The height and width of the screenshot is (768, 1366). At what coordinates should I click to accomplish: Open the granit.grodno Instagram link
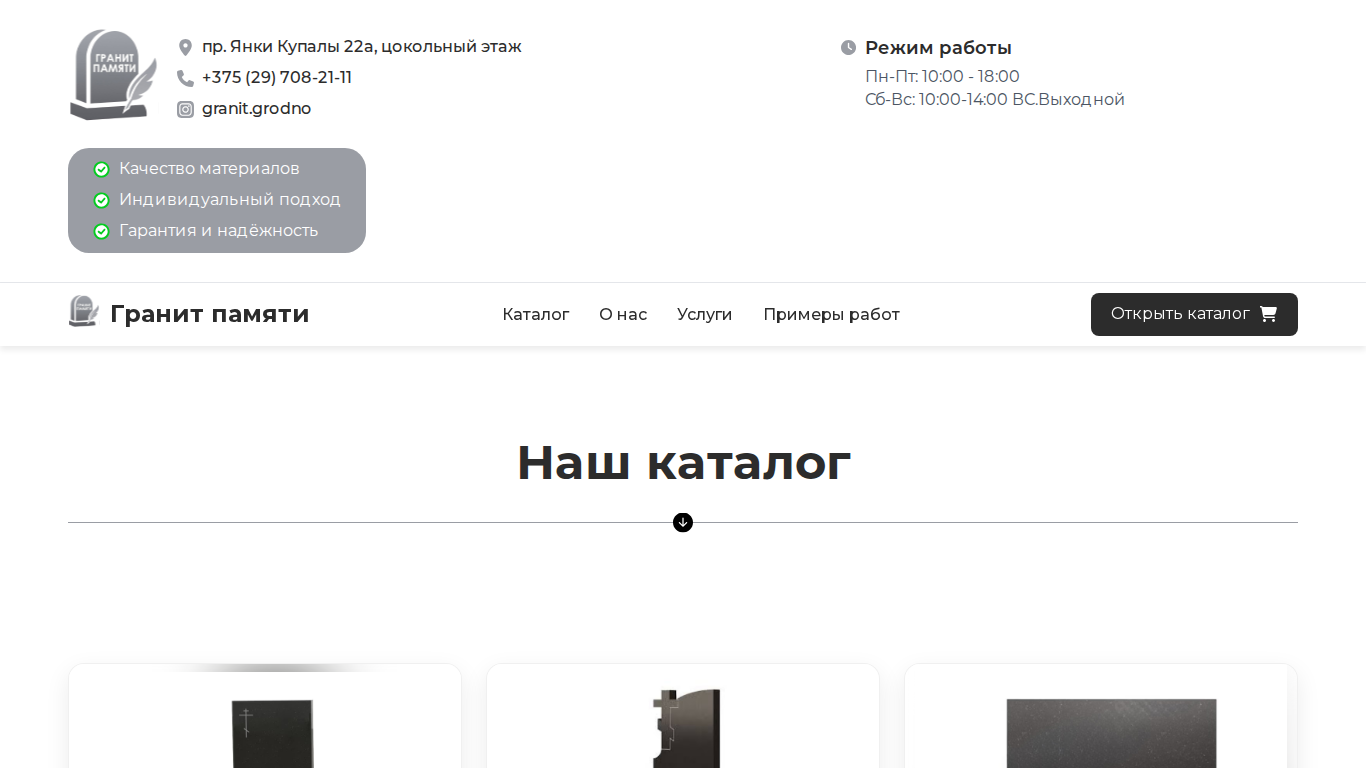[x=256, y=109]
